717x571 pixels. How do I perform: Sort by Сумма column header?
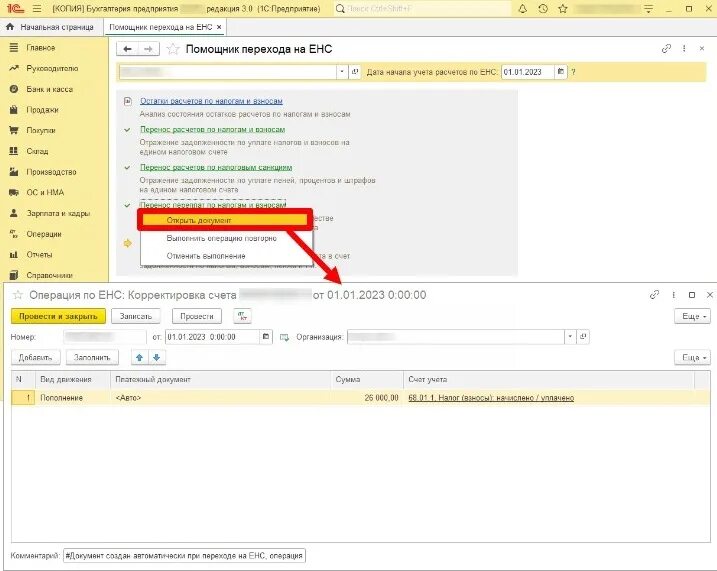(367, 379)
